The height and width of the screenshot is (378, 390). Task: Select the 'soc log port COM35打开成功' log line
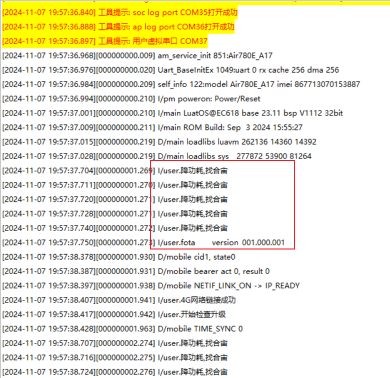point(120,12)
